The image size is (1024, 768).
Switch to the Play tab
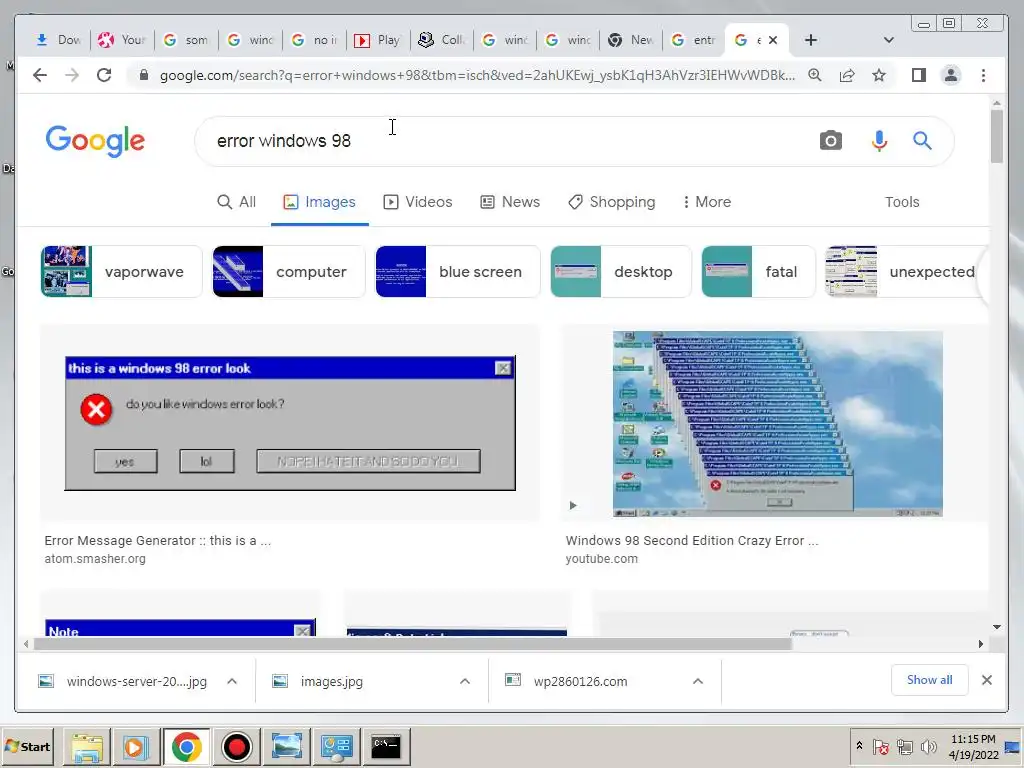coord(378,40)
